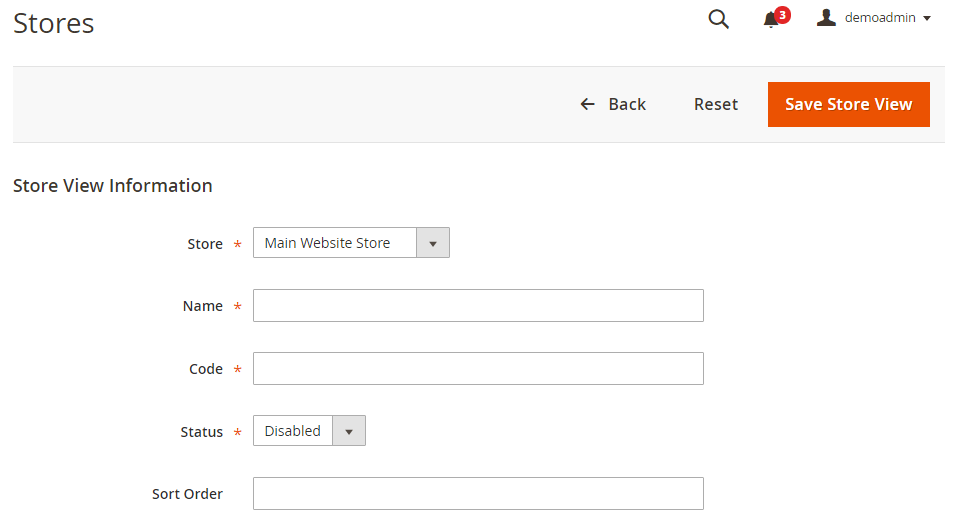Click the Store View Information heading

113,185
